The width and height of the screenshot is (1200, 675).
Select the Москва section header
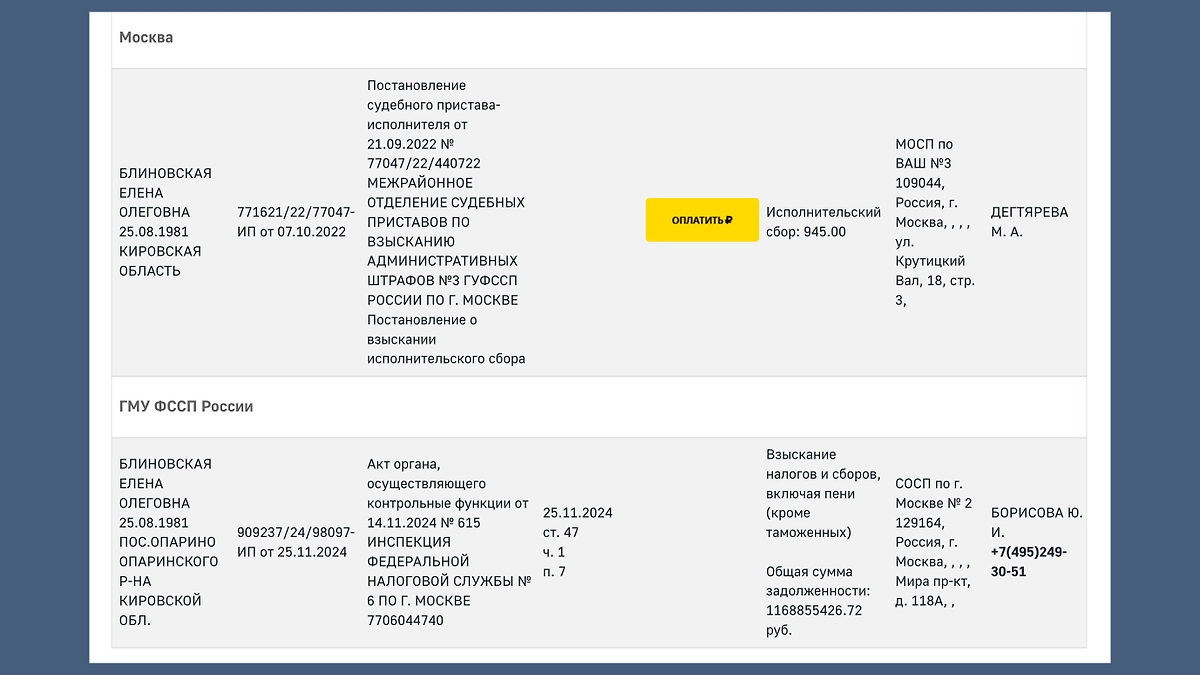pyautogui.click(x=146, y=37)
